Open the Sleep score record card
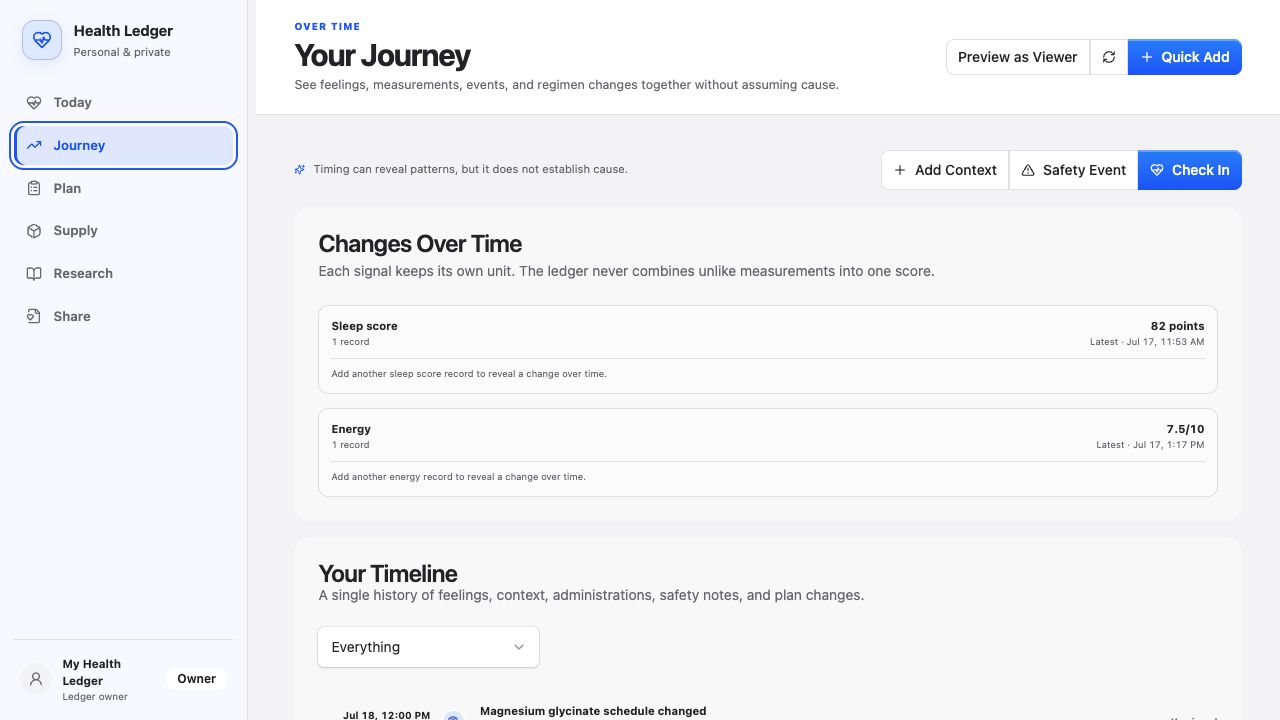The height and width of the screenshot is (720, 1280). tap(768, 349)
